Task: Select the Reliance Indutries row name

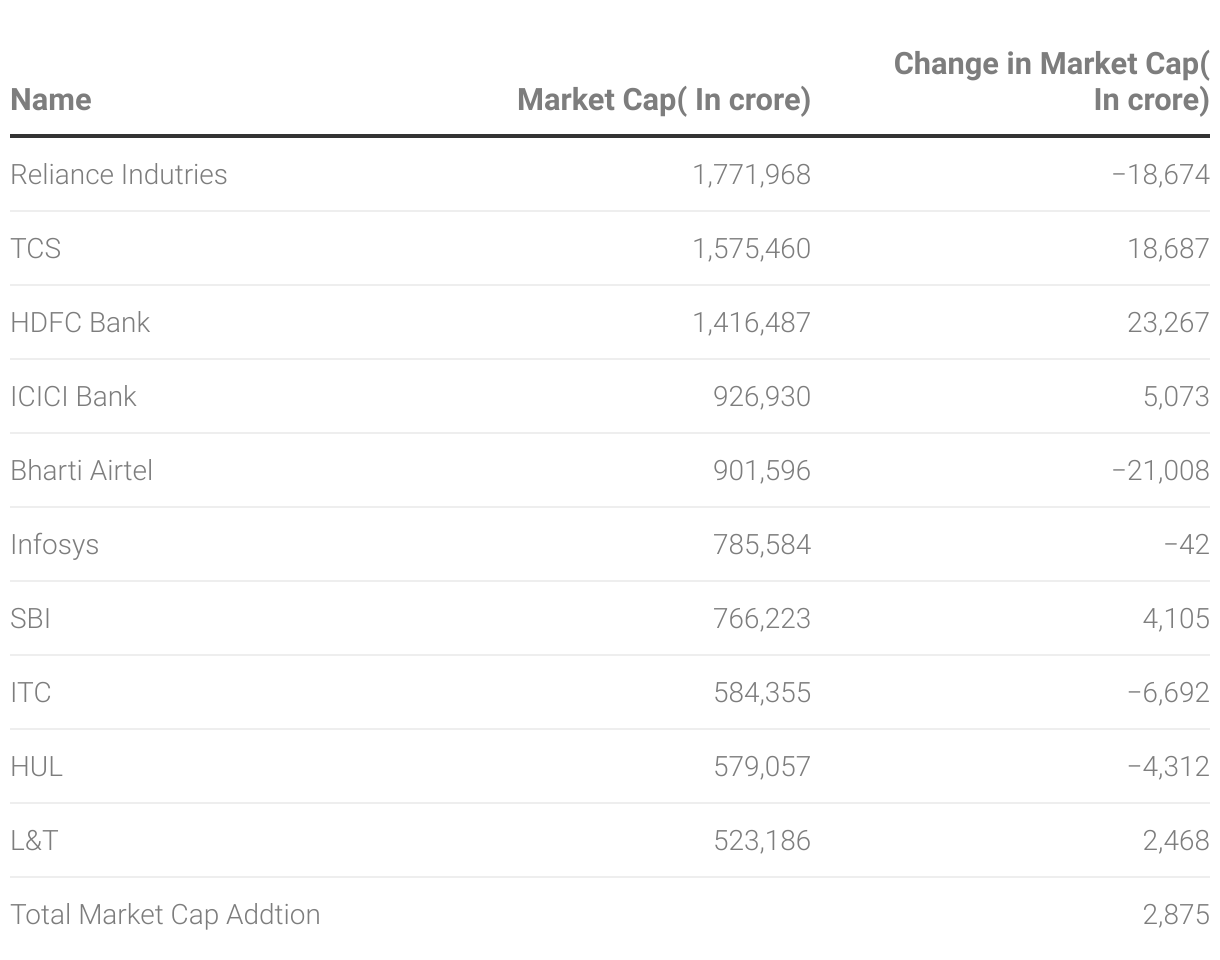Action: (x=119, y=175)
